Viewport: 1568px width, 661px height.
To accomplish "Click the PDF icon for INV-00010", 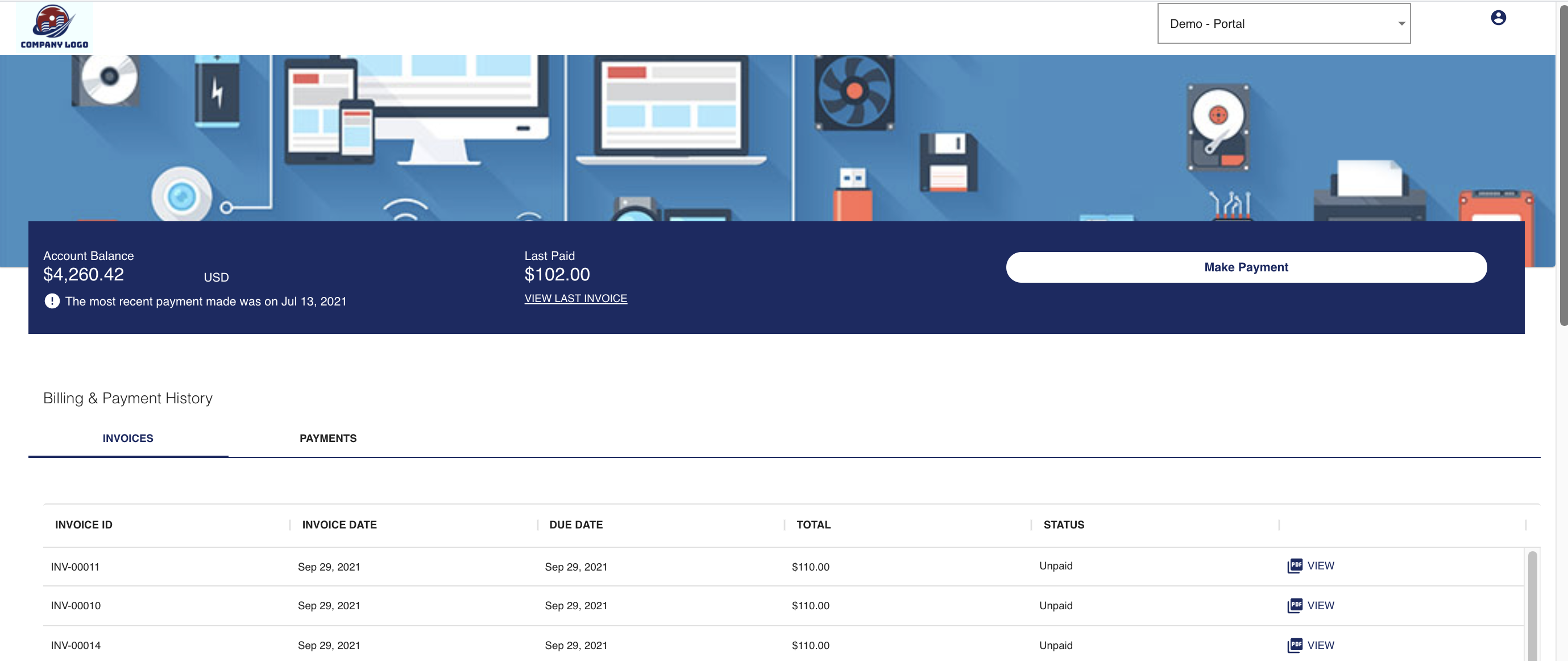I will (1295, 606).
